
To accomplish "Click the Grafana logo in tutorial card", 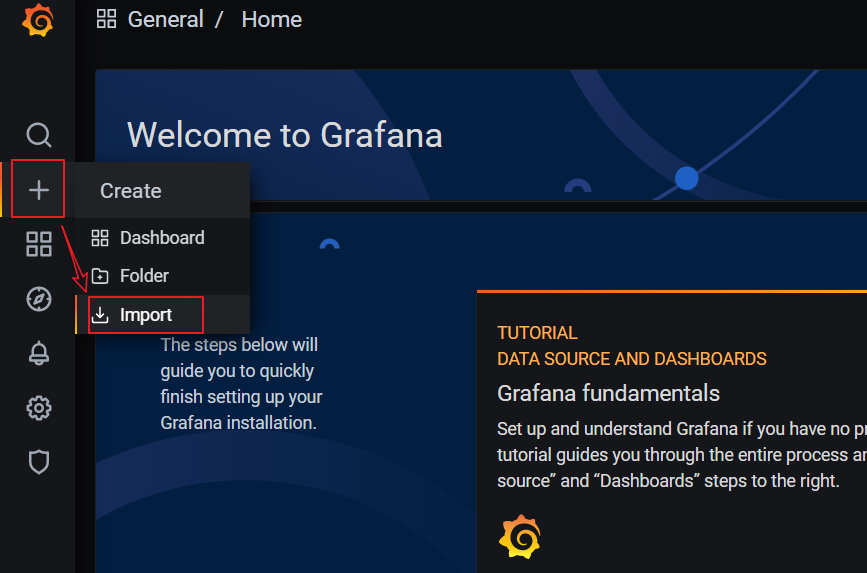I will click(x=520, y=536).
